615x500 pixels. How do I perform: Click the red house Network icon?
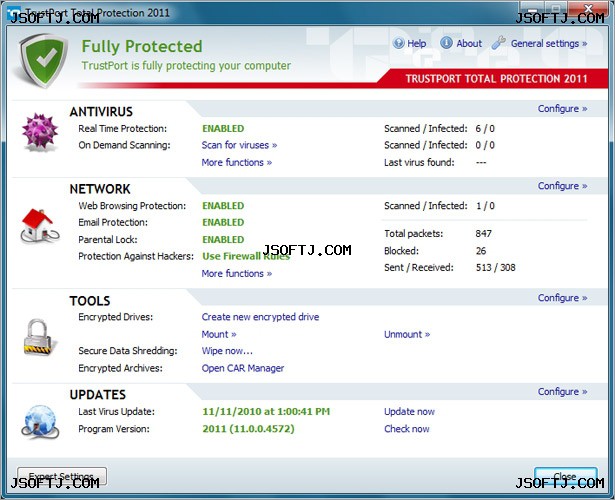pyautogui.click(x=39, y=225)
